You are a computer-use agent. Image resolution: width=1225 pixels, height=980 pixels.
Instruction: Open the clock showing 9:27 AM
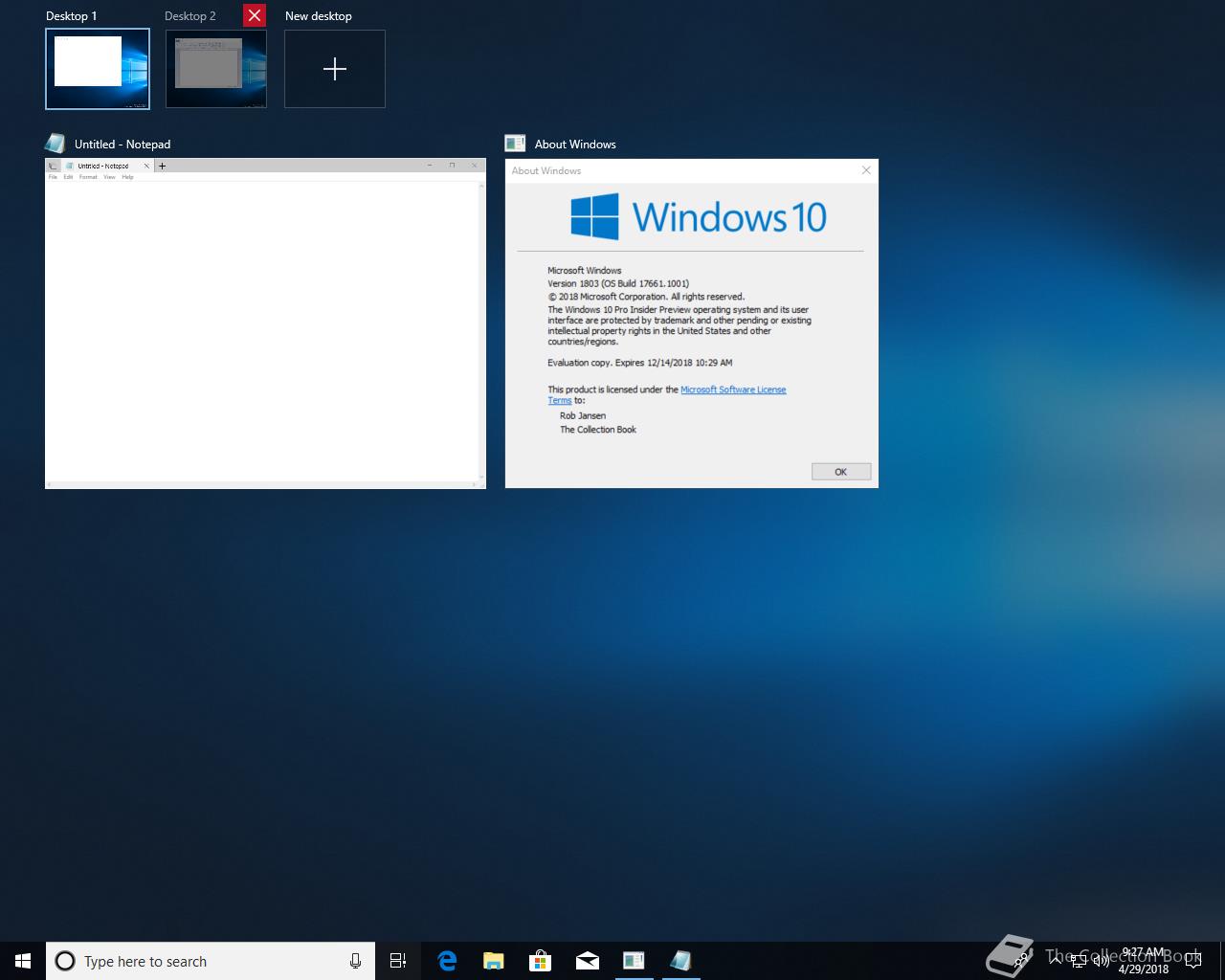pyautogui.click(x=1144, y=961)
